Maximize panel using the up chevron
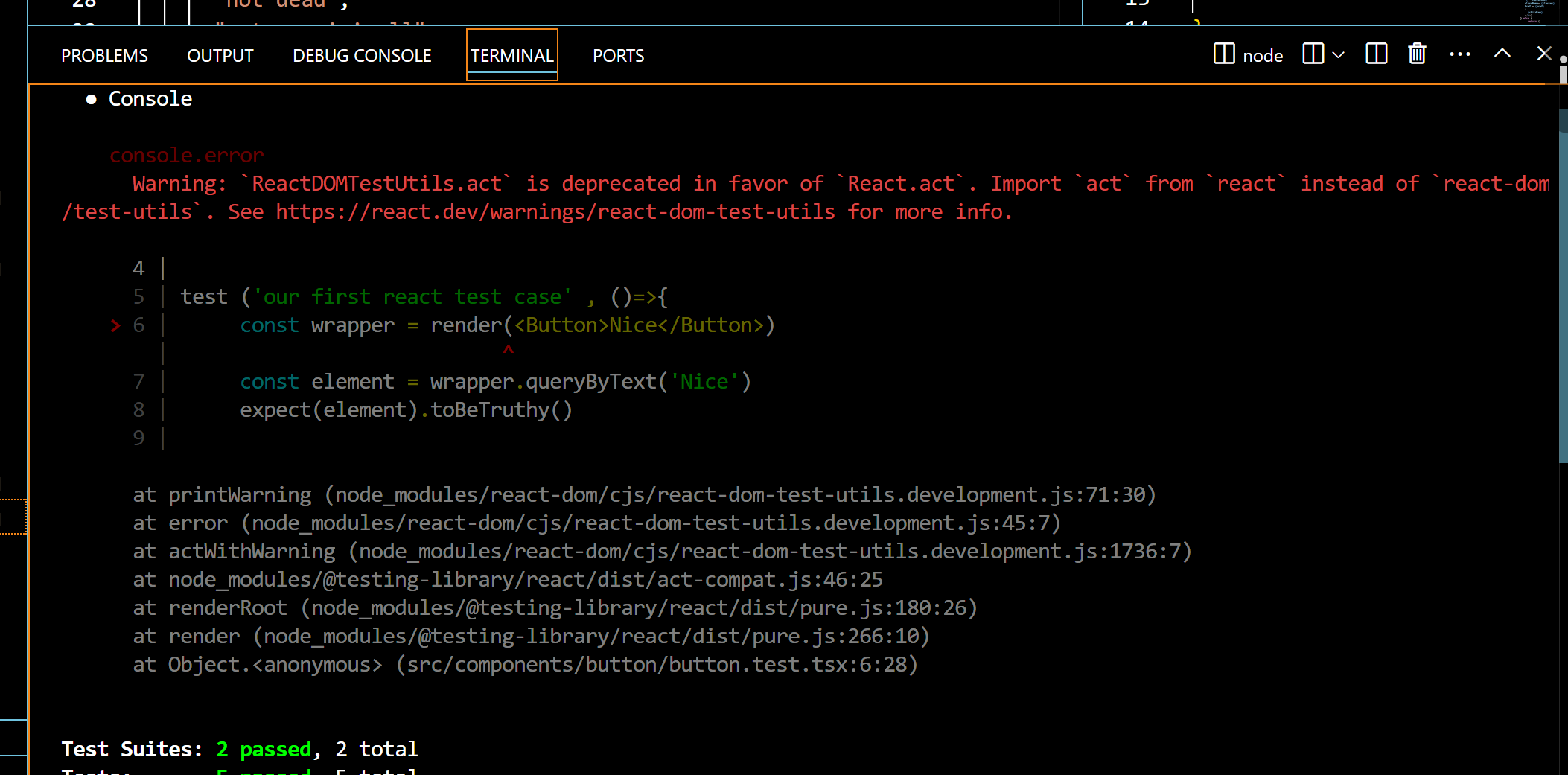 tap(1502, 54)
